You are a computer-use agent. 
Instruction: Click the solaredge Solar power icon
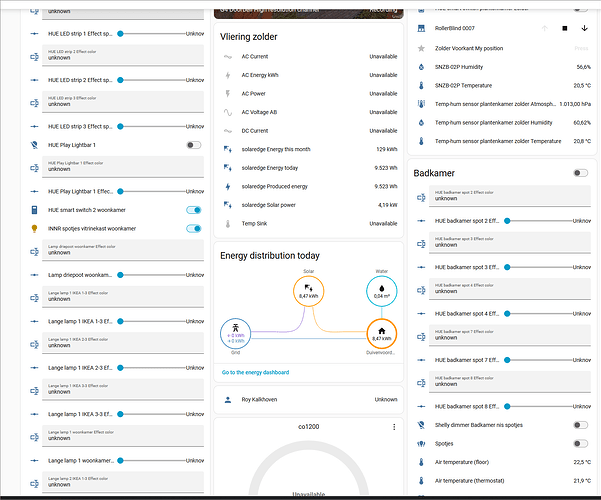(228, 205)
